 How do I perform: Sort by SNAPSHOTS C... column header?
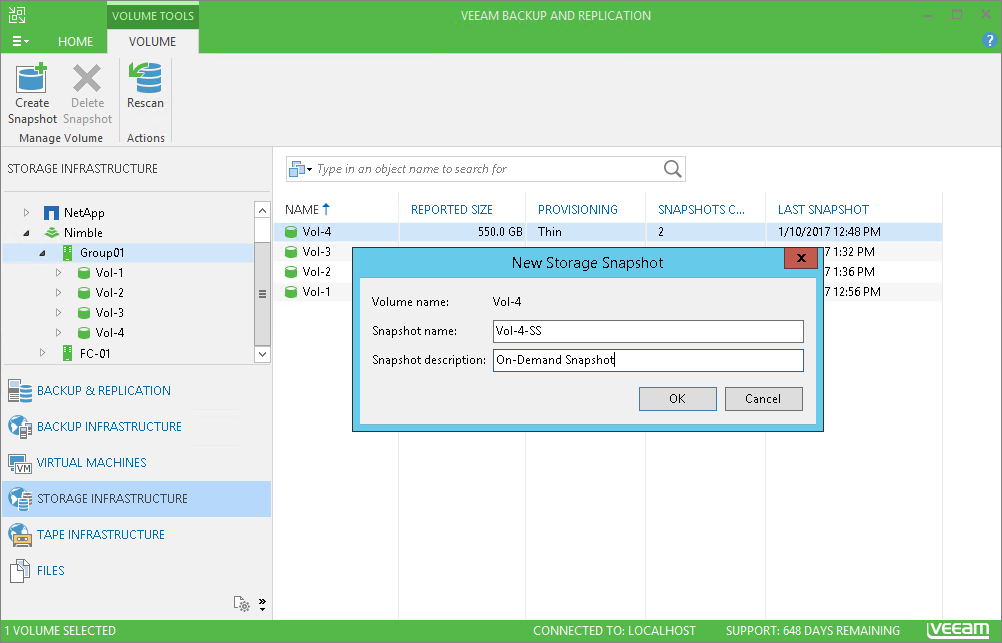(701, 210)
